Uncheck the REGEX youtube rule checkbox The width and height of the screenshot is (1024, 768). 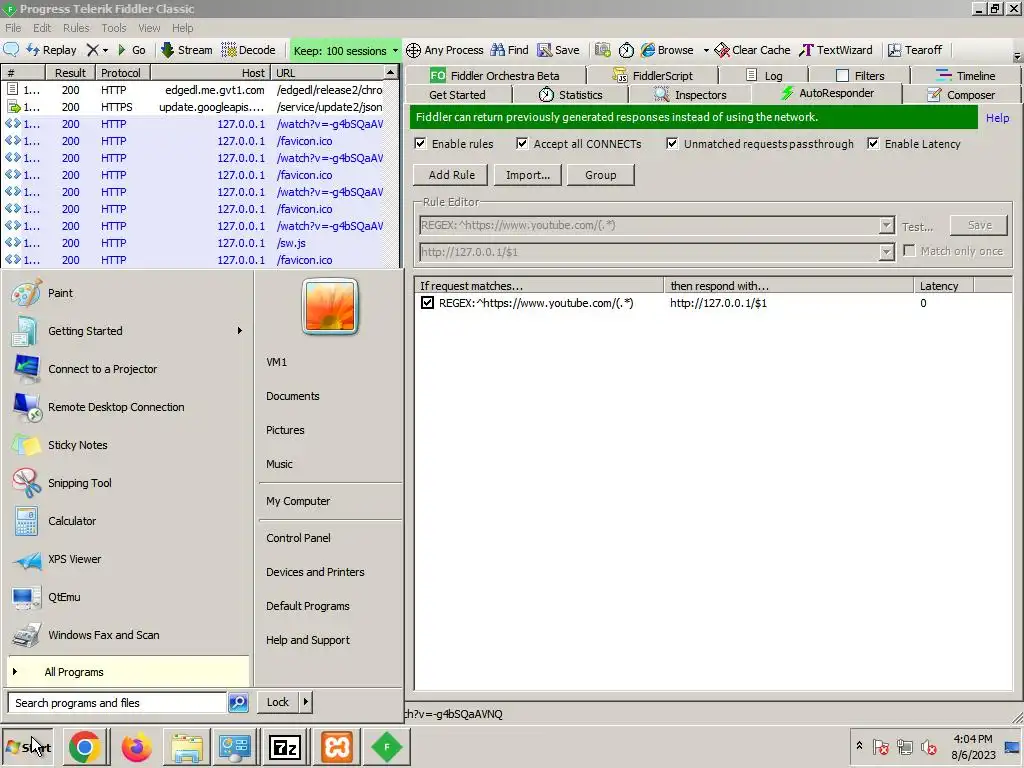(427, 303)
